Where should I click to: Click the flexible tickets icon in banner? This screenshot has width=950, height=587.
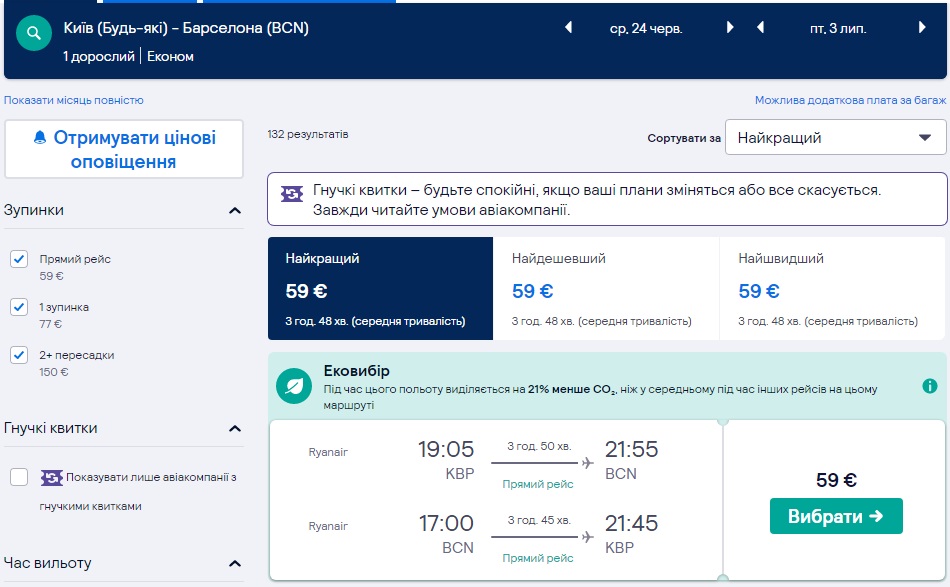click(x=291, y=194)
